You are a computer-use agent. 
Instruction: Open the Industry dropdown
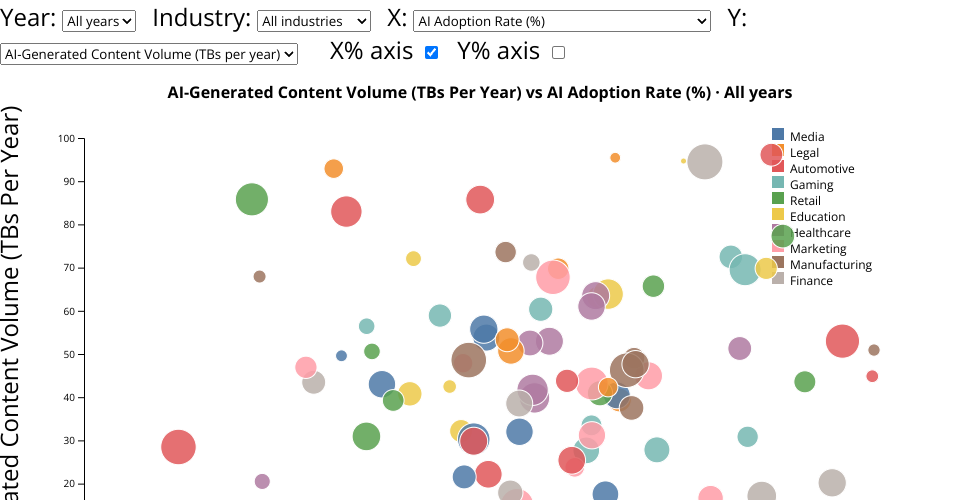tap(313, 21)
